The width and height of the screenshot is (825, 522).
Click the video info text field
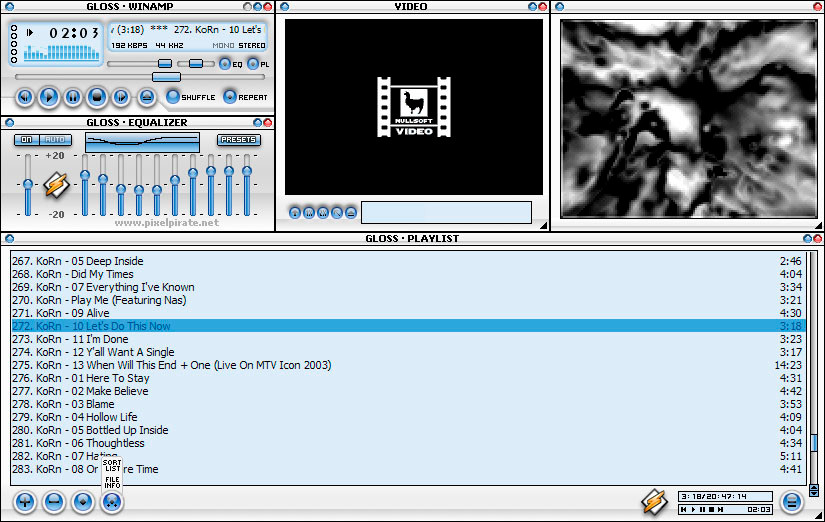tap(446, 213)
